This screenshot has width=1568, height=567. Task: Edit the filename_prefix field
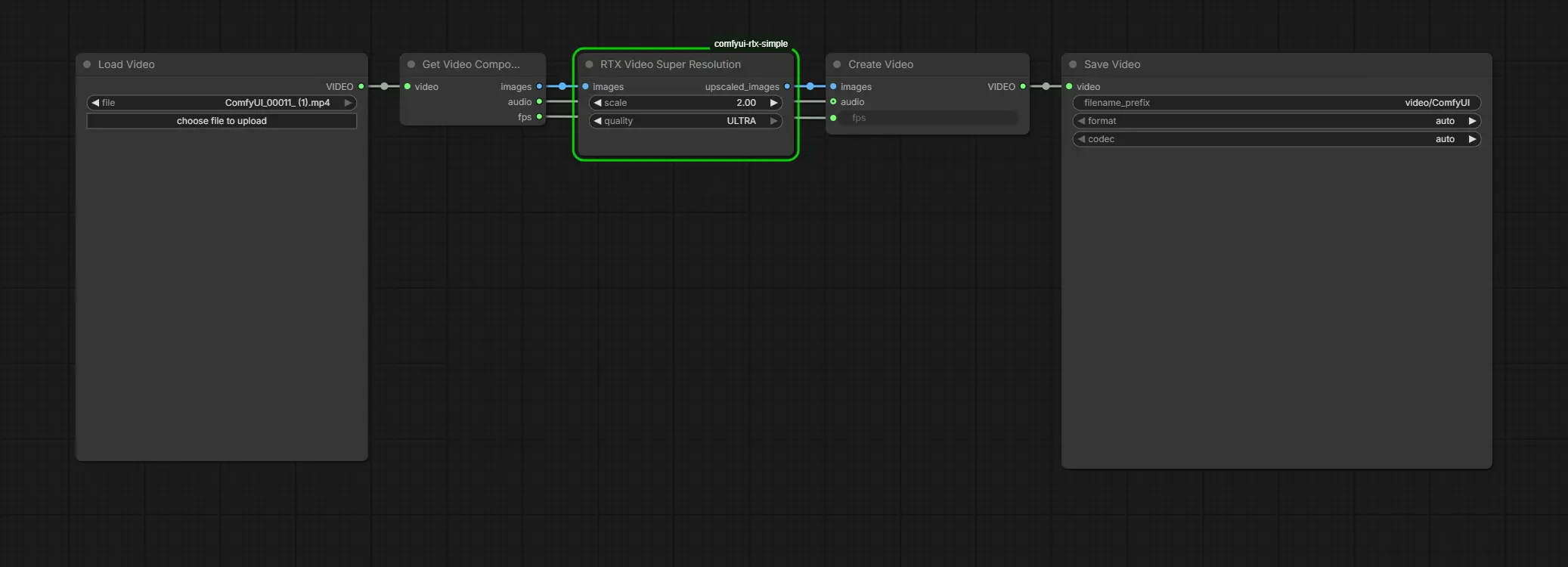point(1276,103)
